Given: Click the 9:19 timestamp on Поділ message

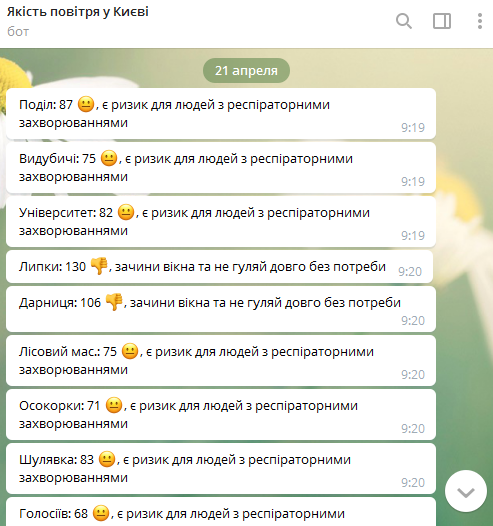Looking at the screenshot, I should pyautogui.click(x=413, y=127).
